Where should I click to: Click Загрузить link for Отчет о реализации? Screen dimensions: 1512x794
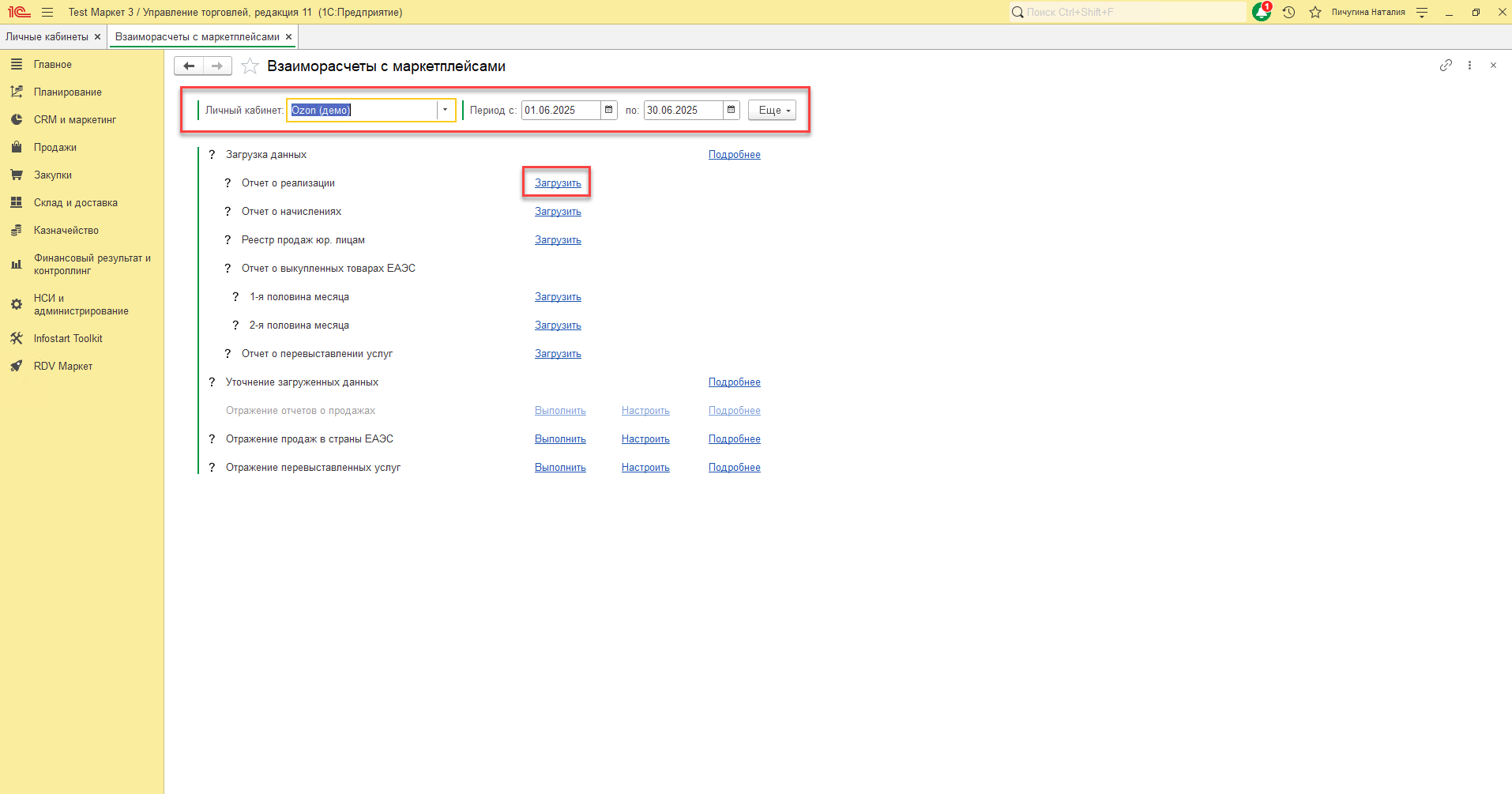tap(558, 183)
